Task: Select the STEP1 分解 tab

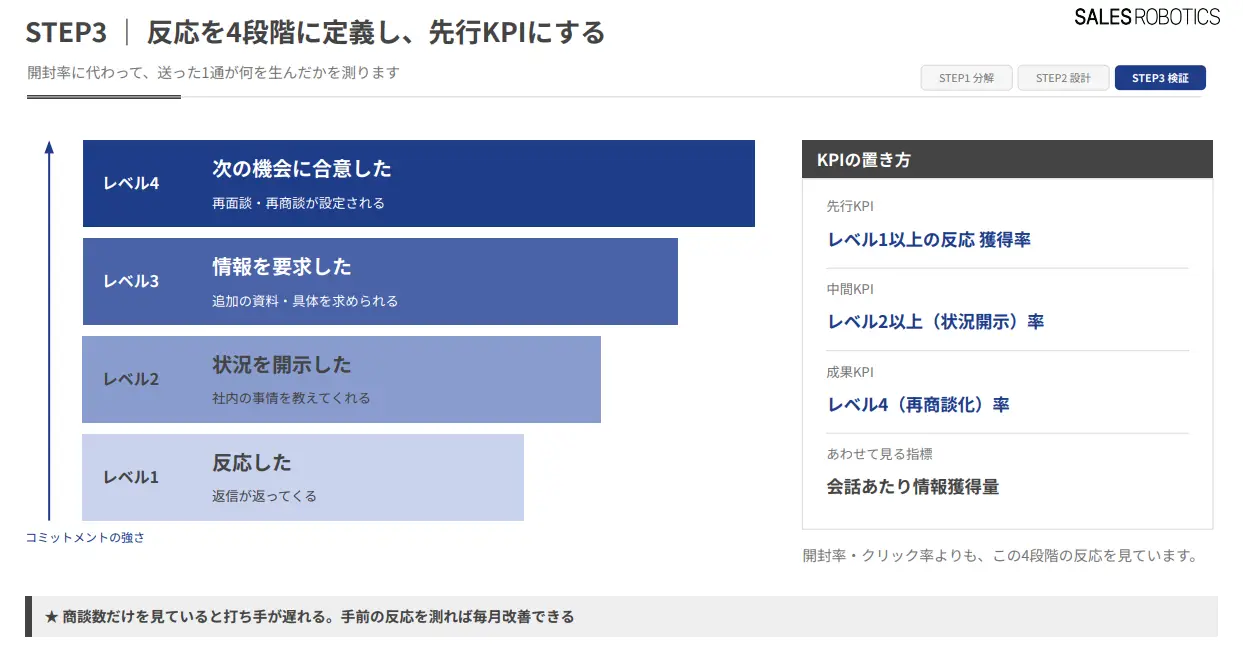Action: [966, 78]
